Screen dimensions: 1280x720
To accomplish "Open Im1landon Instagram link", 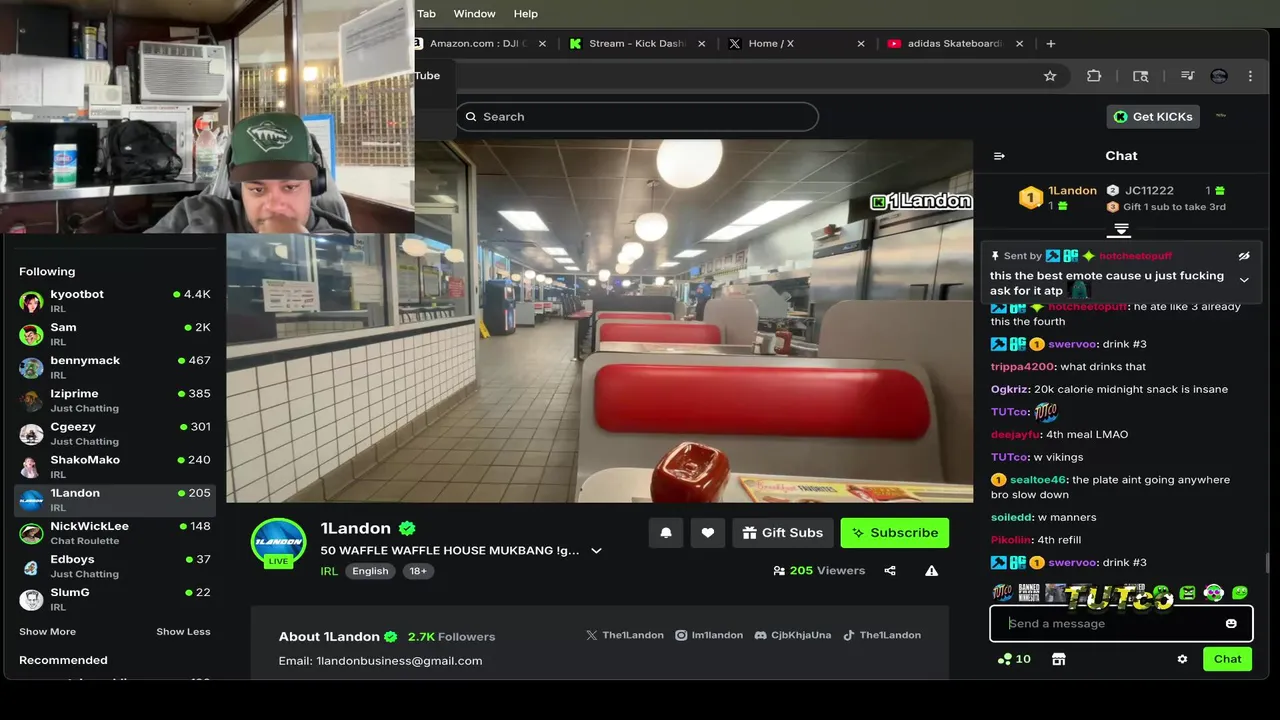I will [x=709, y=635].
